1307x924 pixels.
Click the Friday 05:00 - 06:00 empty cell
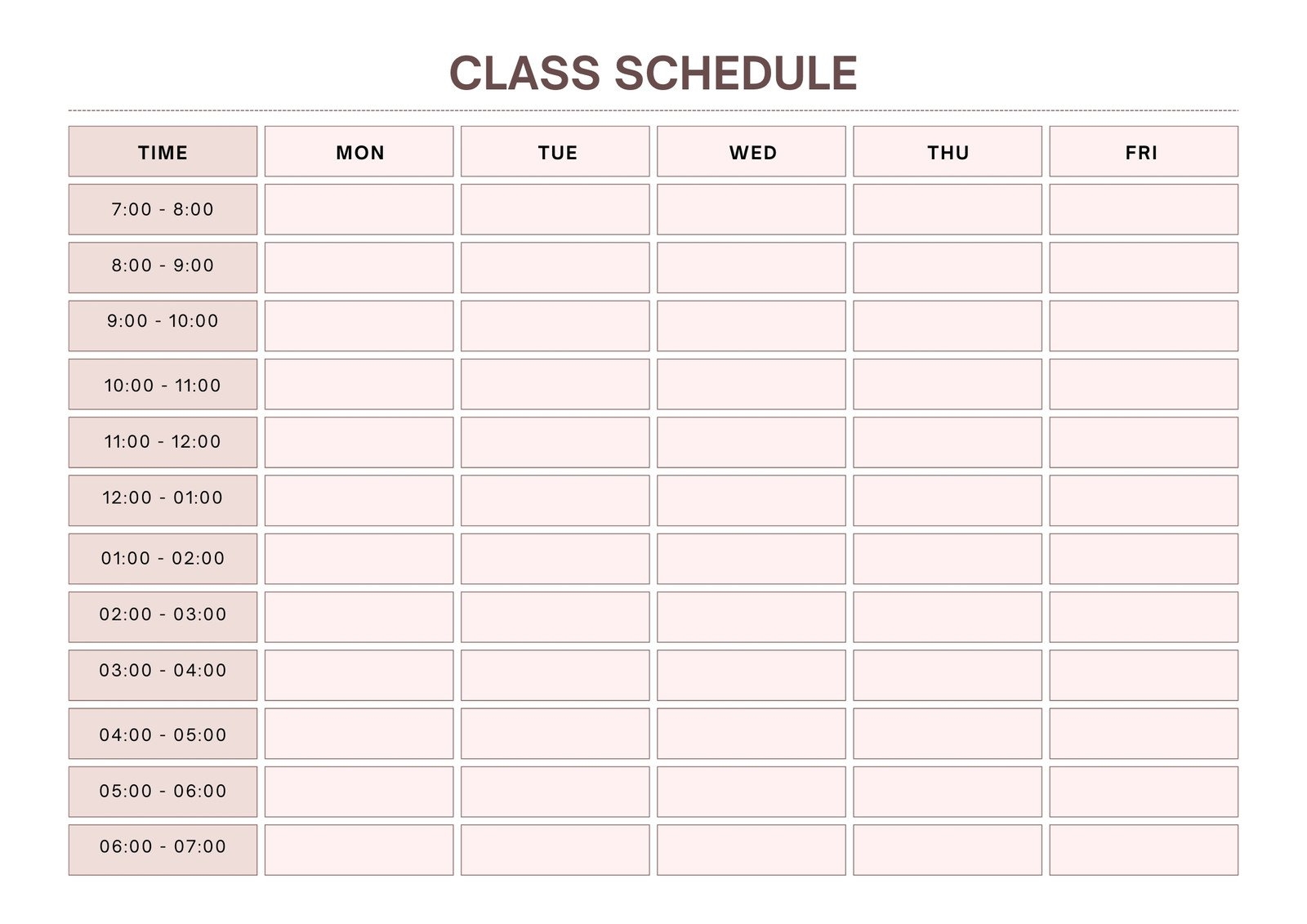(x=1144, y=791)
